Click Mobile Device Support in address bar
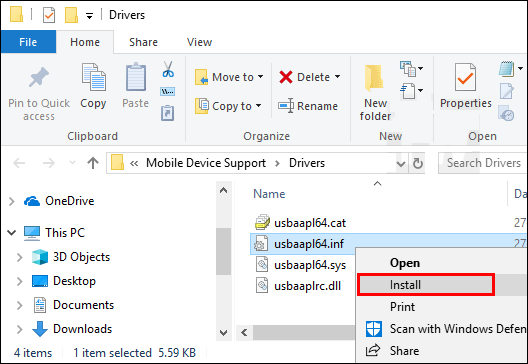Viewport: 528px width, 364px height. coord(206,163)
